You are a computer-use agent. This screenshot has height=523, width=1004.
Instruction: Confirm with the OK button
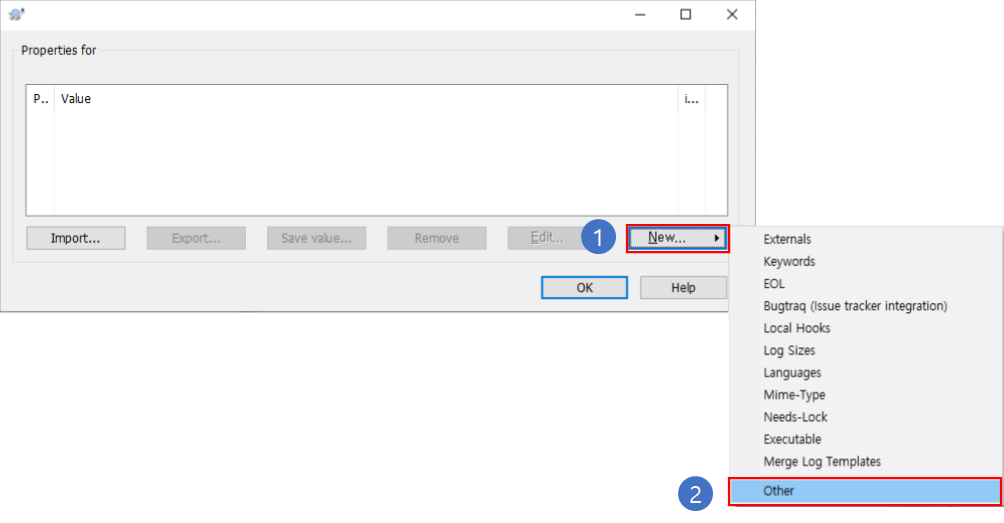pyautogui.click(x=584, y=288)
